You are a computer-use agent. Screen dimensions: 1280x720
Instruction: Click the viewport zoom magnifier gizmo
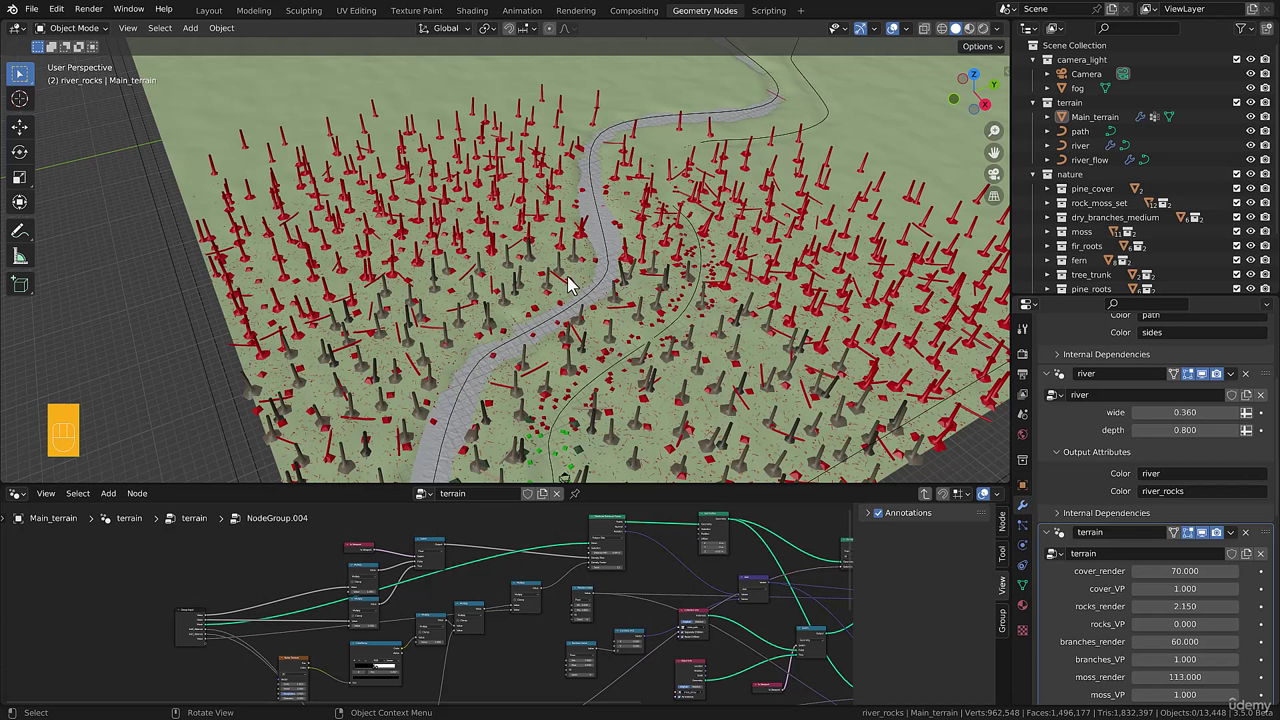click(994, 131)
